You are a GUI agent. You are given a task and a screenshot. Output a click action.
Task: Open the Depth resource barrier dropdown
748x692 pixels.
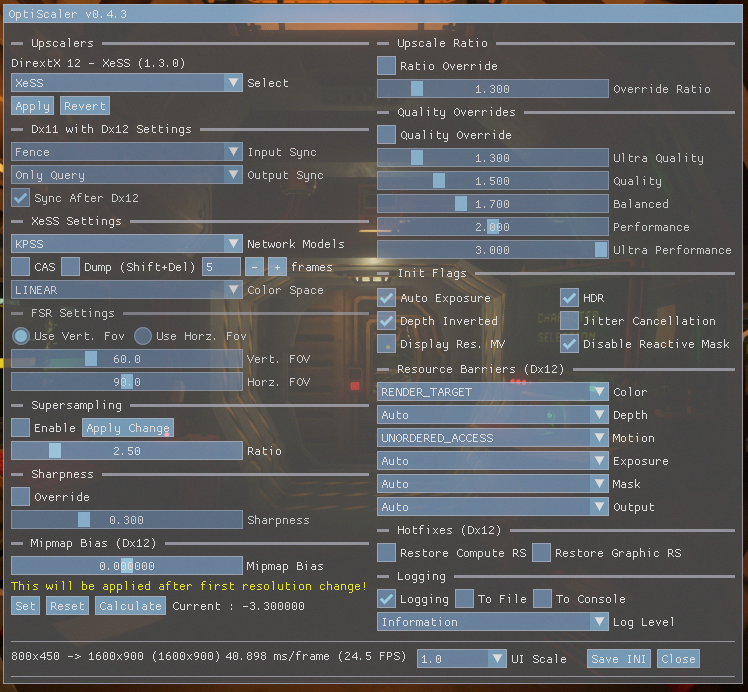coord(493,415)
